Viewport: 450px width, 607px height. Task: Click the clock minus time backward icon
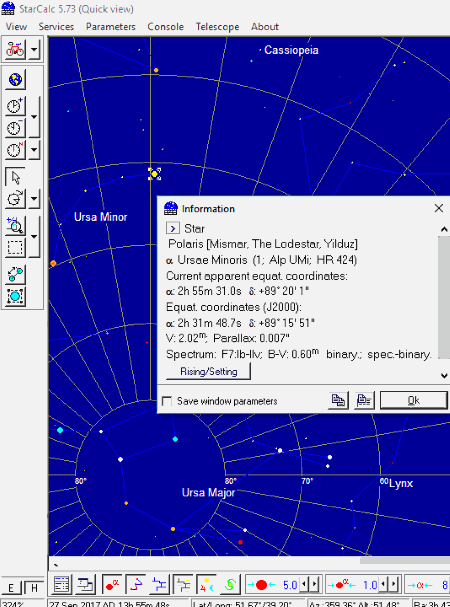pyautogui.click(x=15, y=127)
